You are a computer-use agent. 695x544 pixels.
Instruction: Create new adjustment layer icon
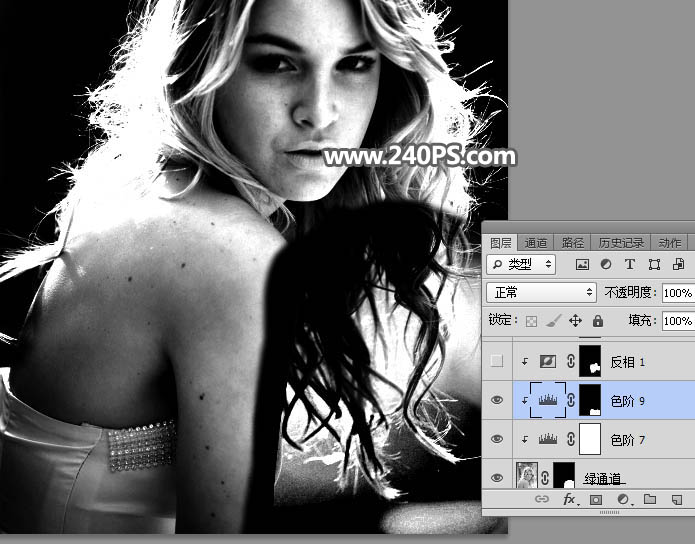(622, 498)
